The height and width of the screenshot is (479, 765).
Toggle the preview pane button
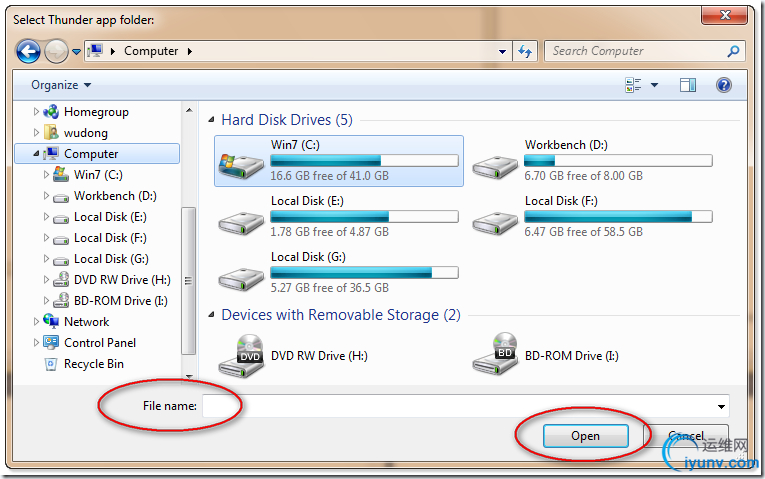[x=688, y=85]
